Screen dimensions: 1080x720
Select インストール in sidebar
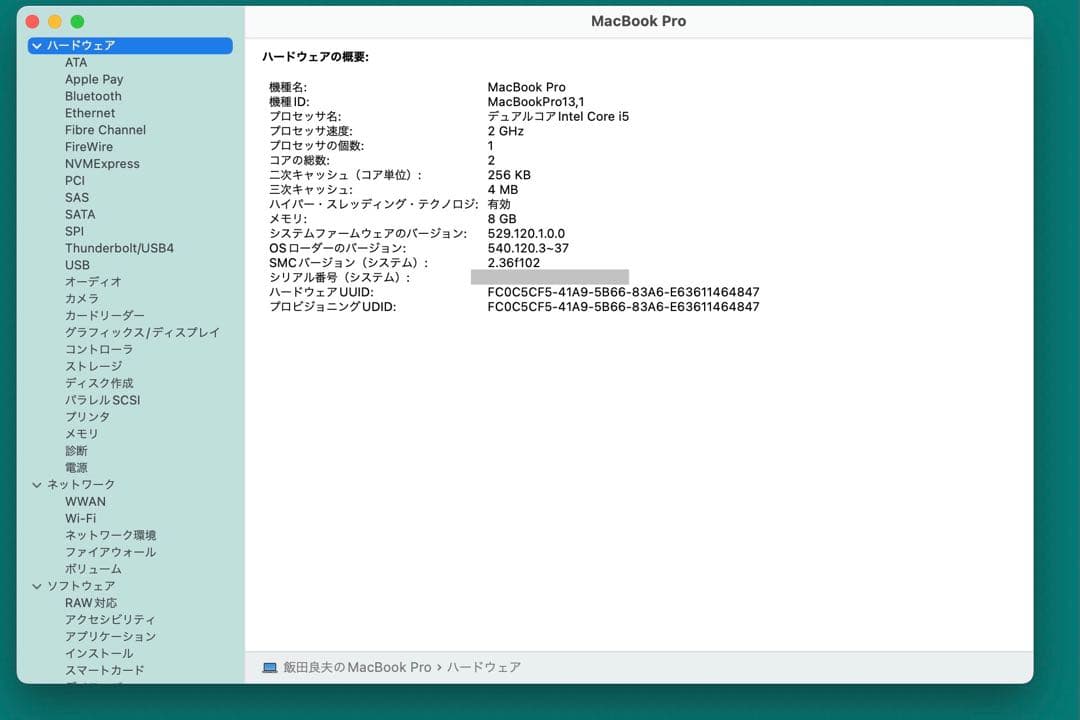tap(99, 654)
